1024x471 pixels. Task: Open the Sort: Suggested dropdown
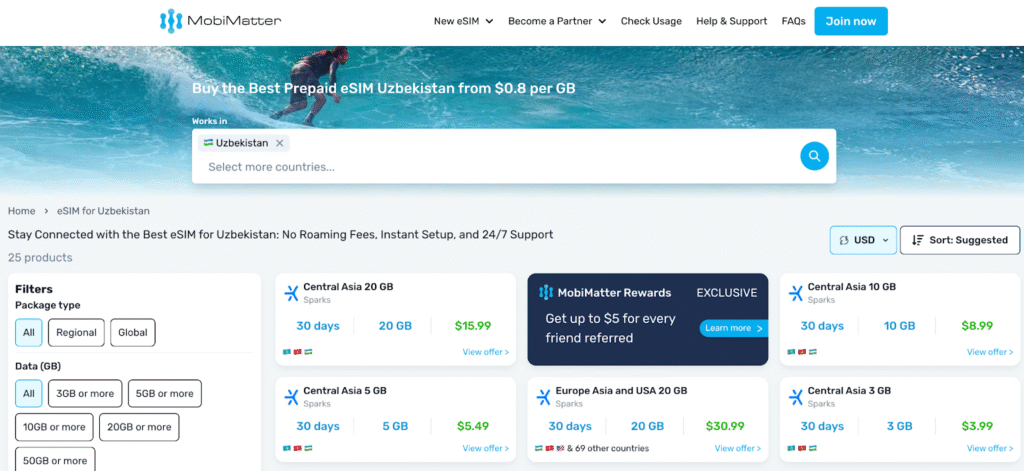pyautogui.click(x=960, y=240)
